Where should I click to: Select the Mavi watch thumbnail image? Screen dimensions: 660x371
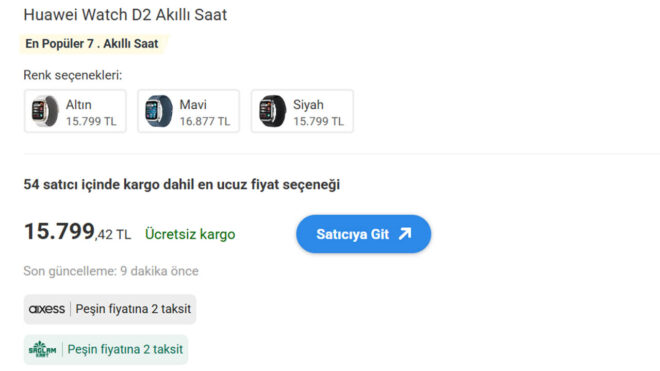[159, 111]
